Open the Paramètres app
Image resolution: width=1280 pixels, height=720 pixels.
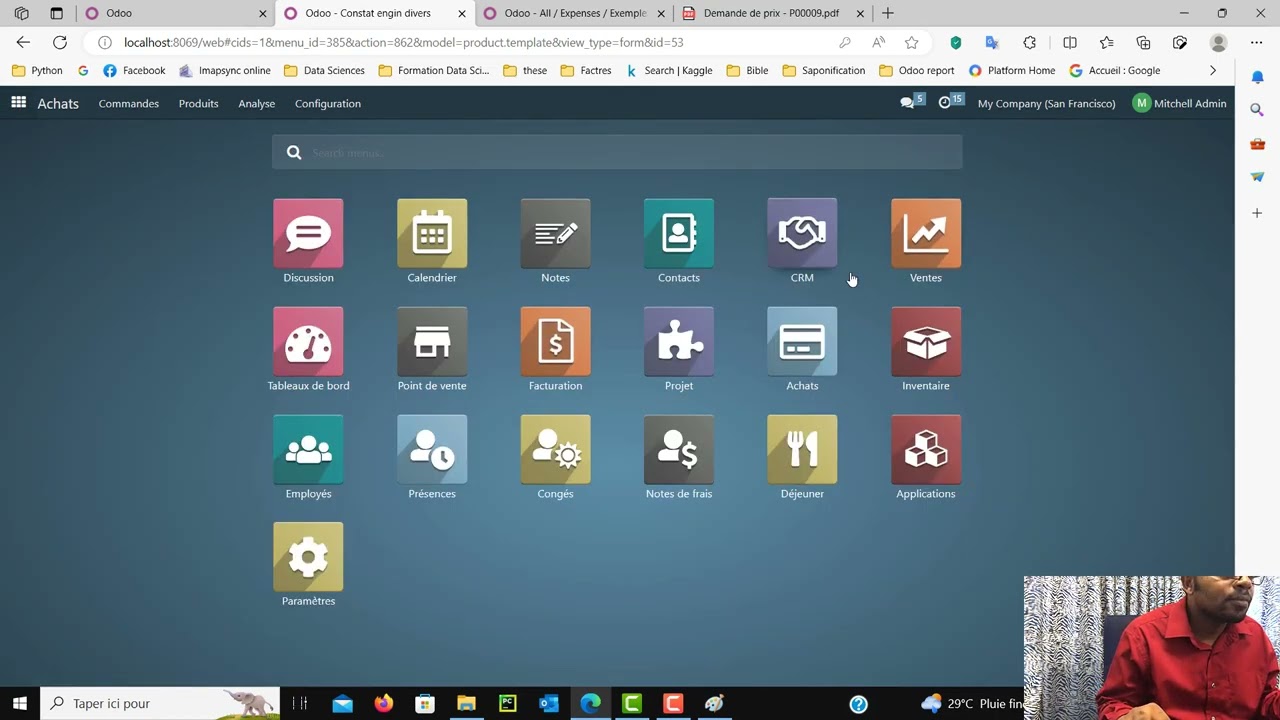click(x=308, y=557)
